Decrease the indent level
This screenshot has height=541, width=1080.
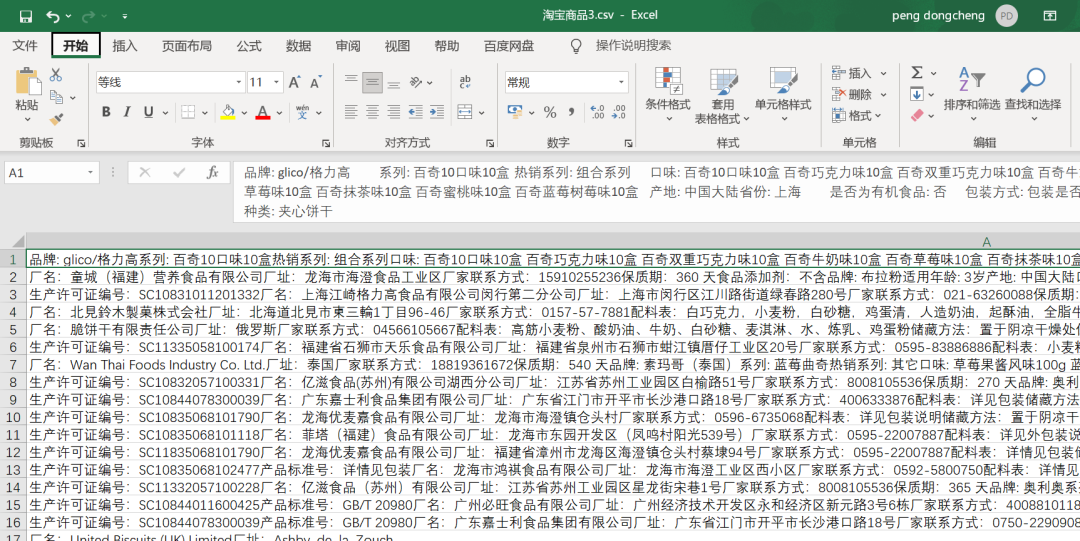(x=415, y=112)
